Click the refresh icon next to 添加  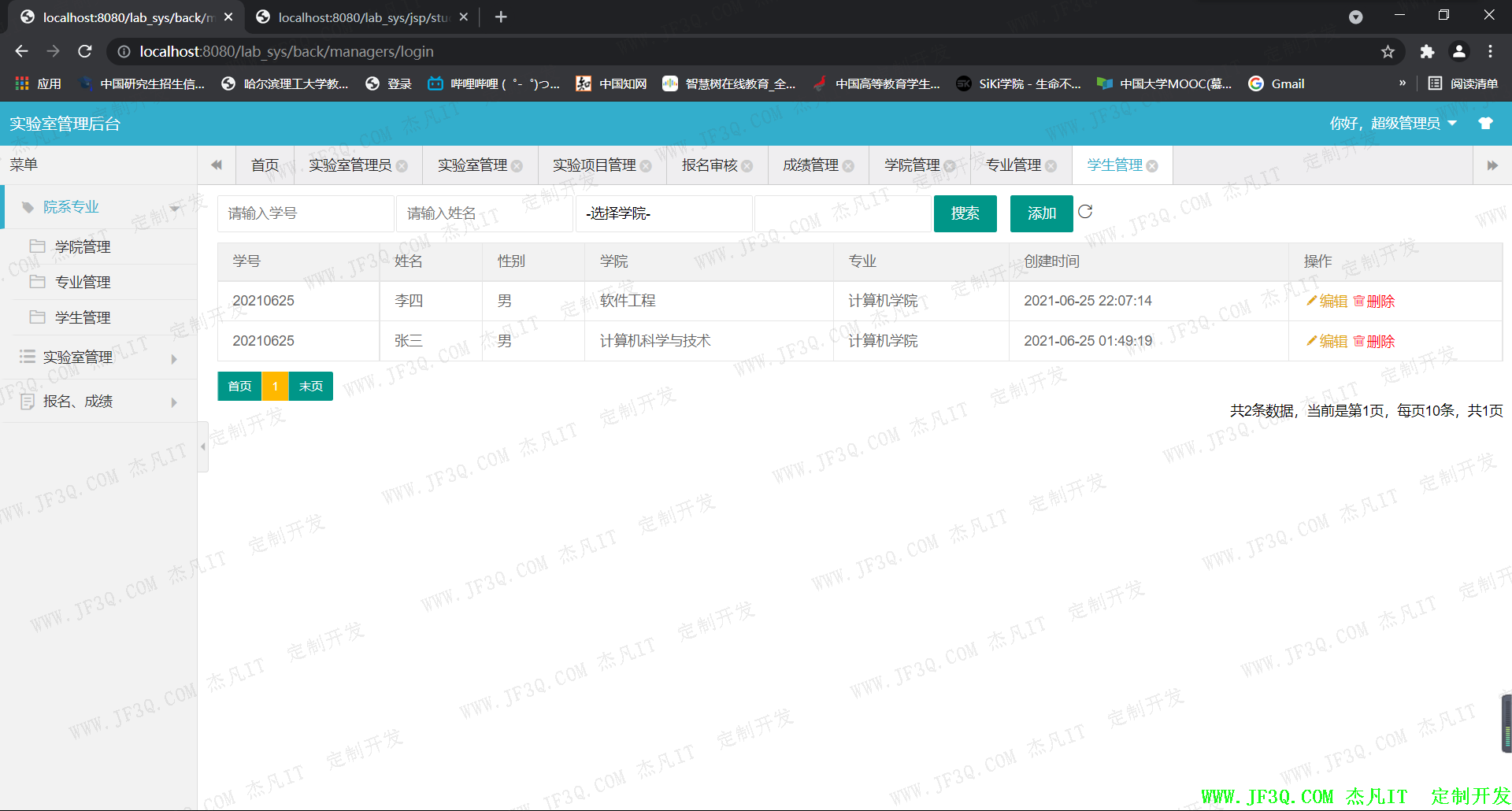(1085, 212)
